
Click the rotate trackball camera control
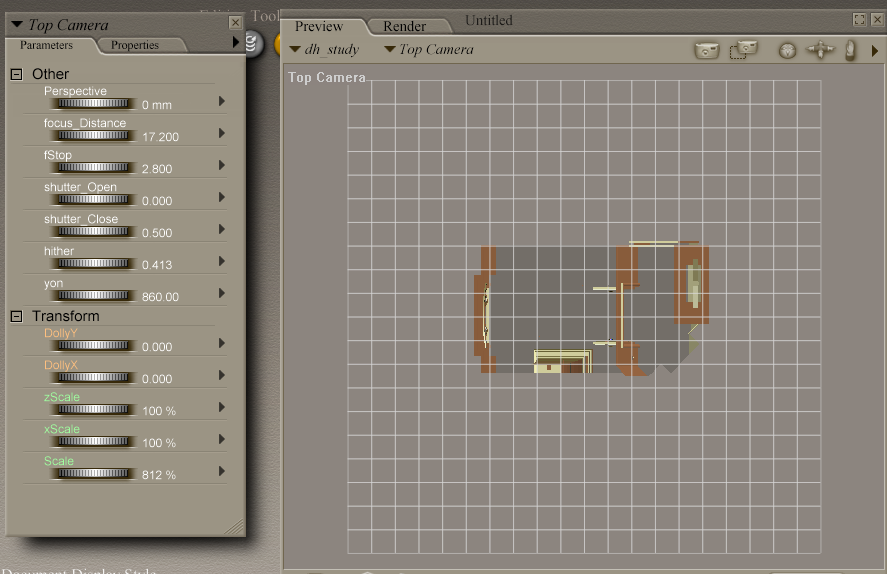point(787,50)
